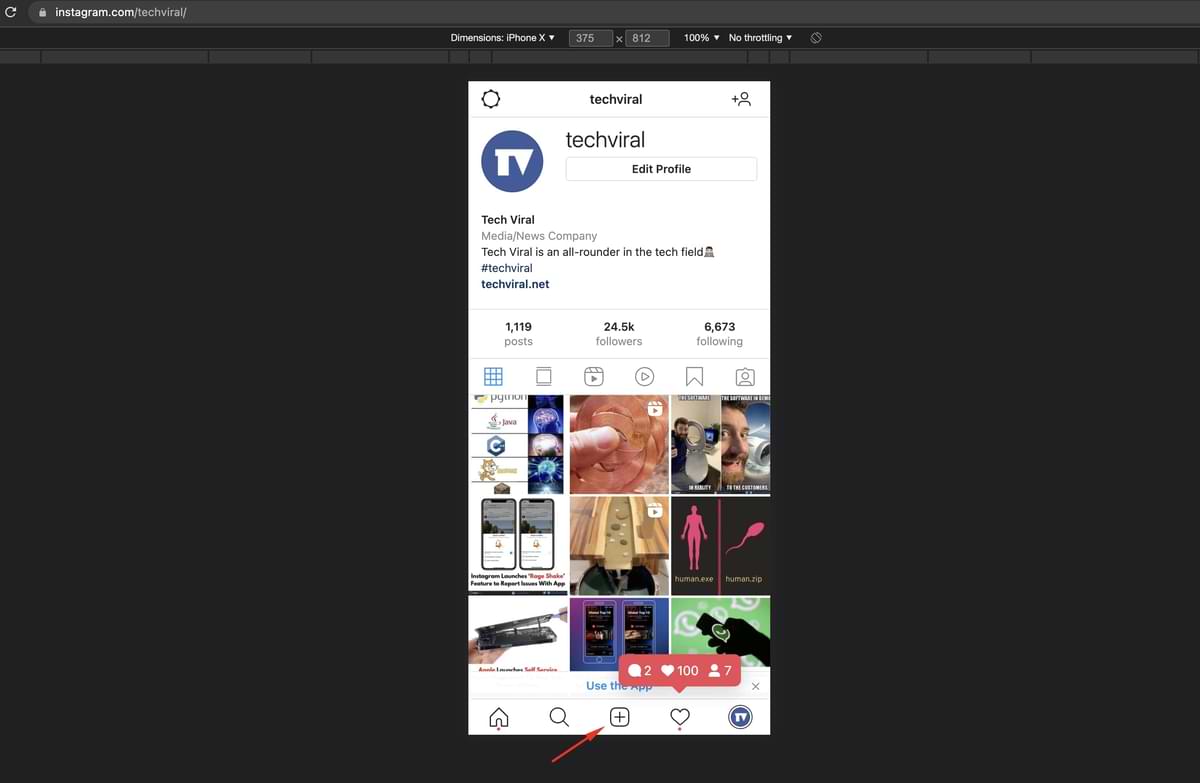The width and height of the screenshot is (1200, 783).
Task: Click the 1,119 posts count
Action: point(518,334)
